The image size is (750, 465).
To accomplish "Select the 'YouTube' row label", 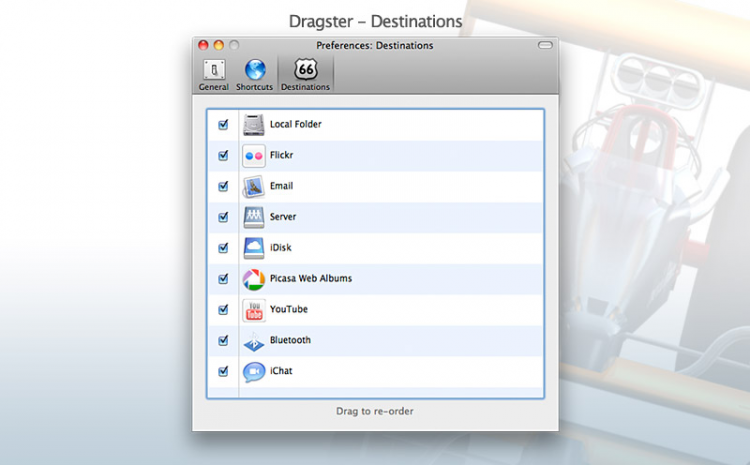I will point(289,309).
